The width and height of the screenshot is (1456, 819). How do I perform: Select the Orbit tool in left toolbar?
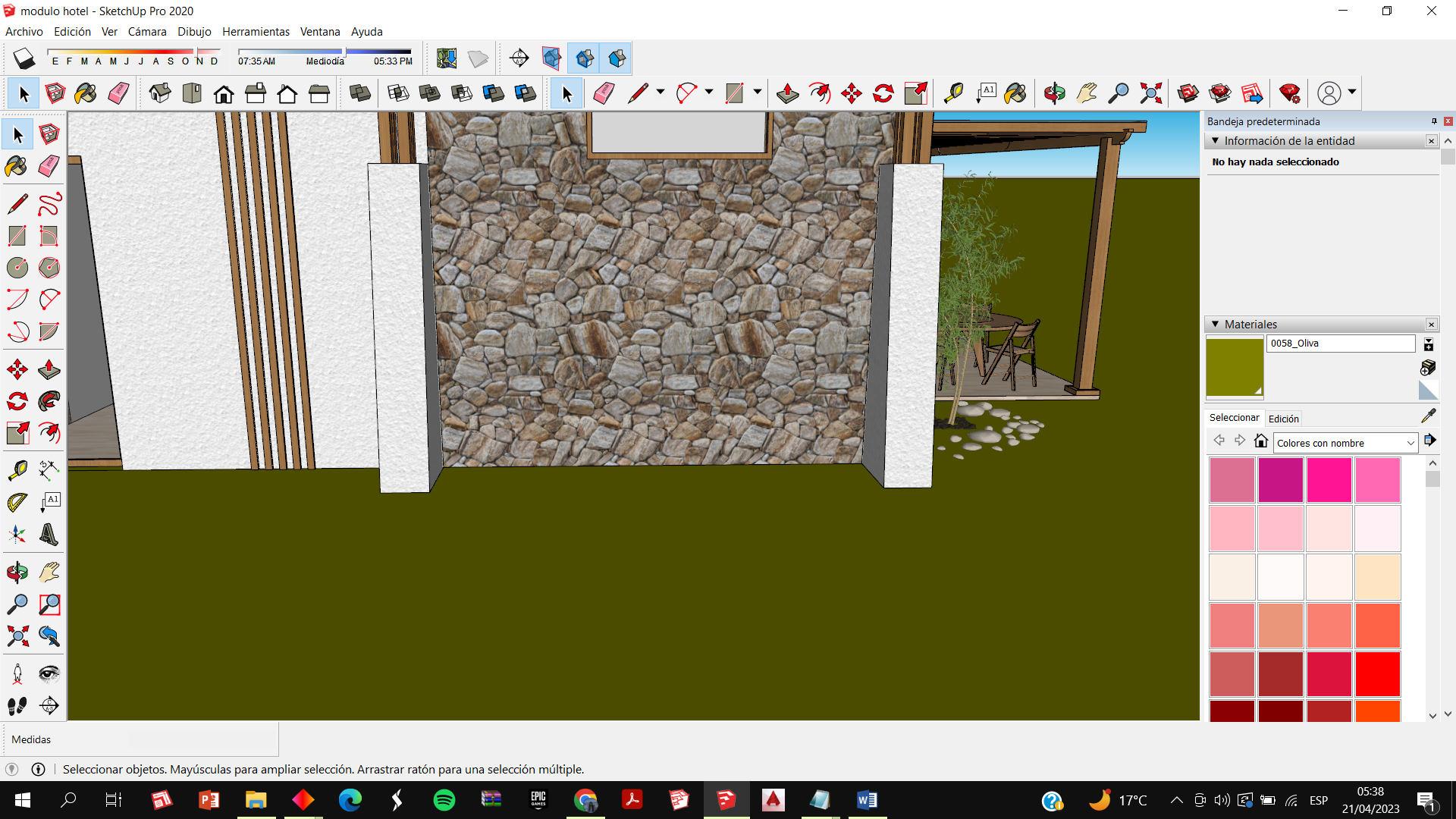click(x=17, y=573)
